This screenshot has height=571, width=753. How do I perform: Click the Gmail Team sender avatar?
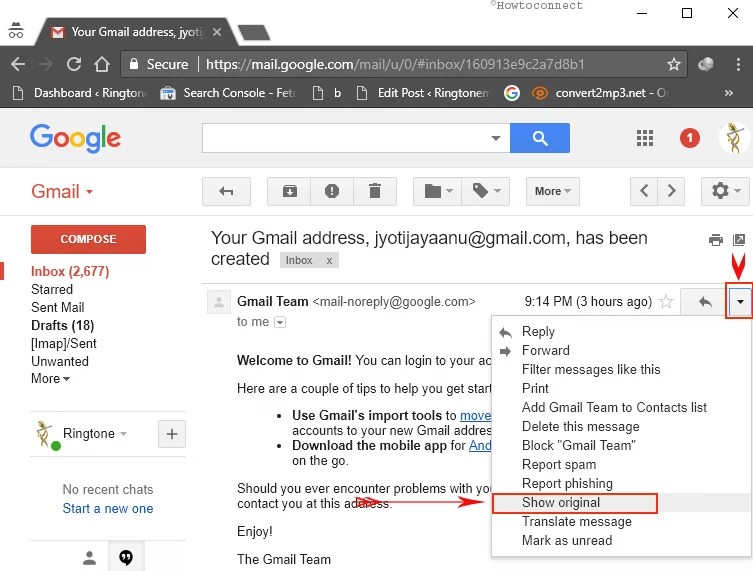point(219,303)
